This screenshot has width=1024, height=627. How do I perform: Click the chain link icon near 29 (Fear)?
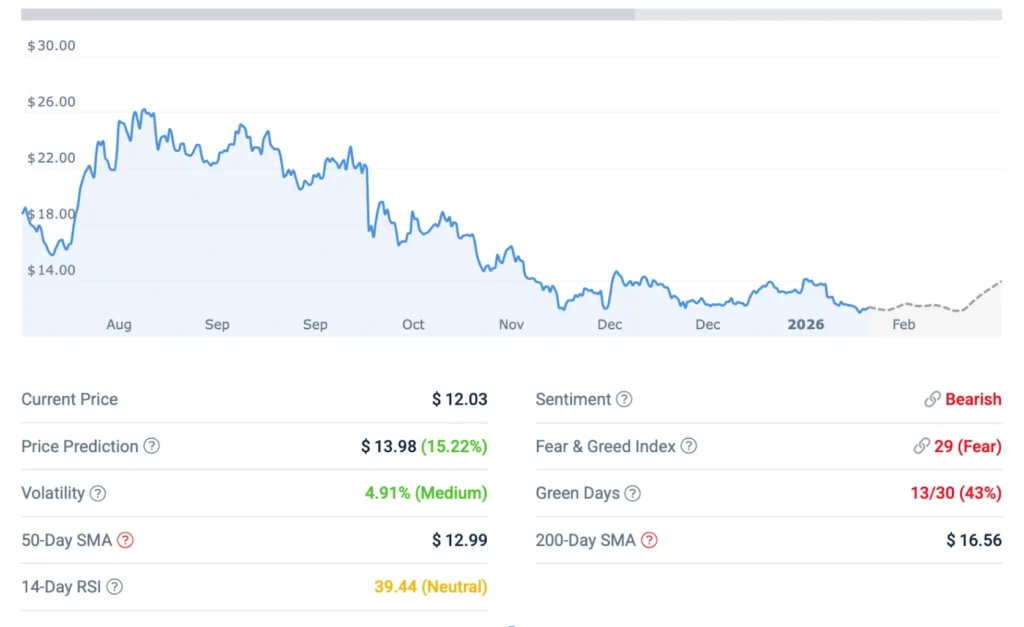(921, 447)
